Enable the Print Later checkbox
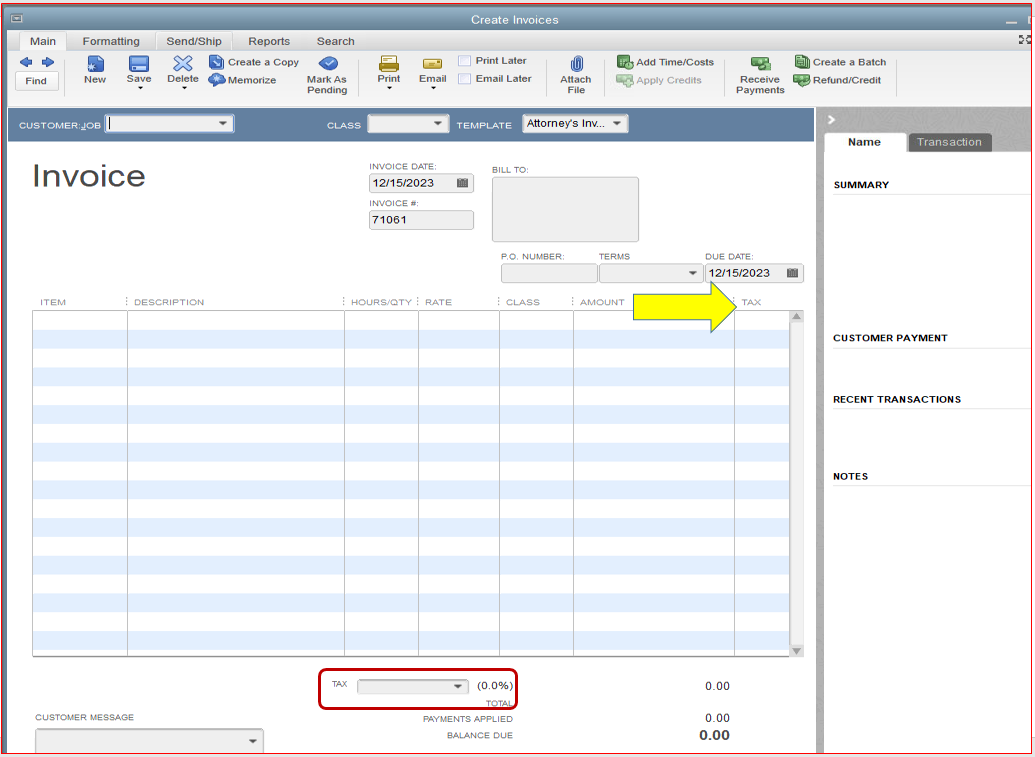This screenshot has height=757, width=1035. coord(464,60)
